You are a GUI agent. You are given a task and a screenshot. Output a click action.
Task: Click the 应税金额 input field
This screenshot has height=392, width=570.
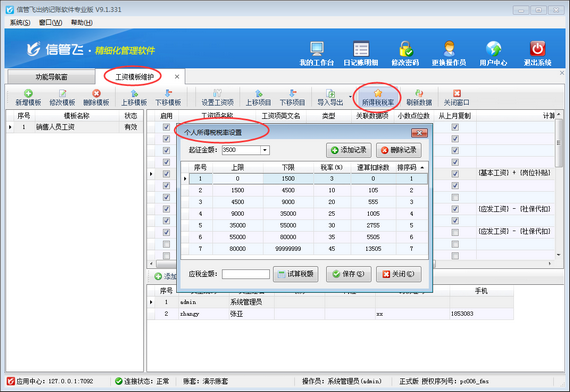tap(246, 274)
